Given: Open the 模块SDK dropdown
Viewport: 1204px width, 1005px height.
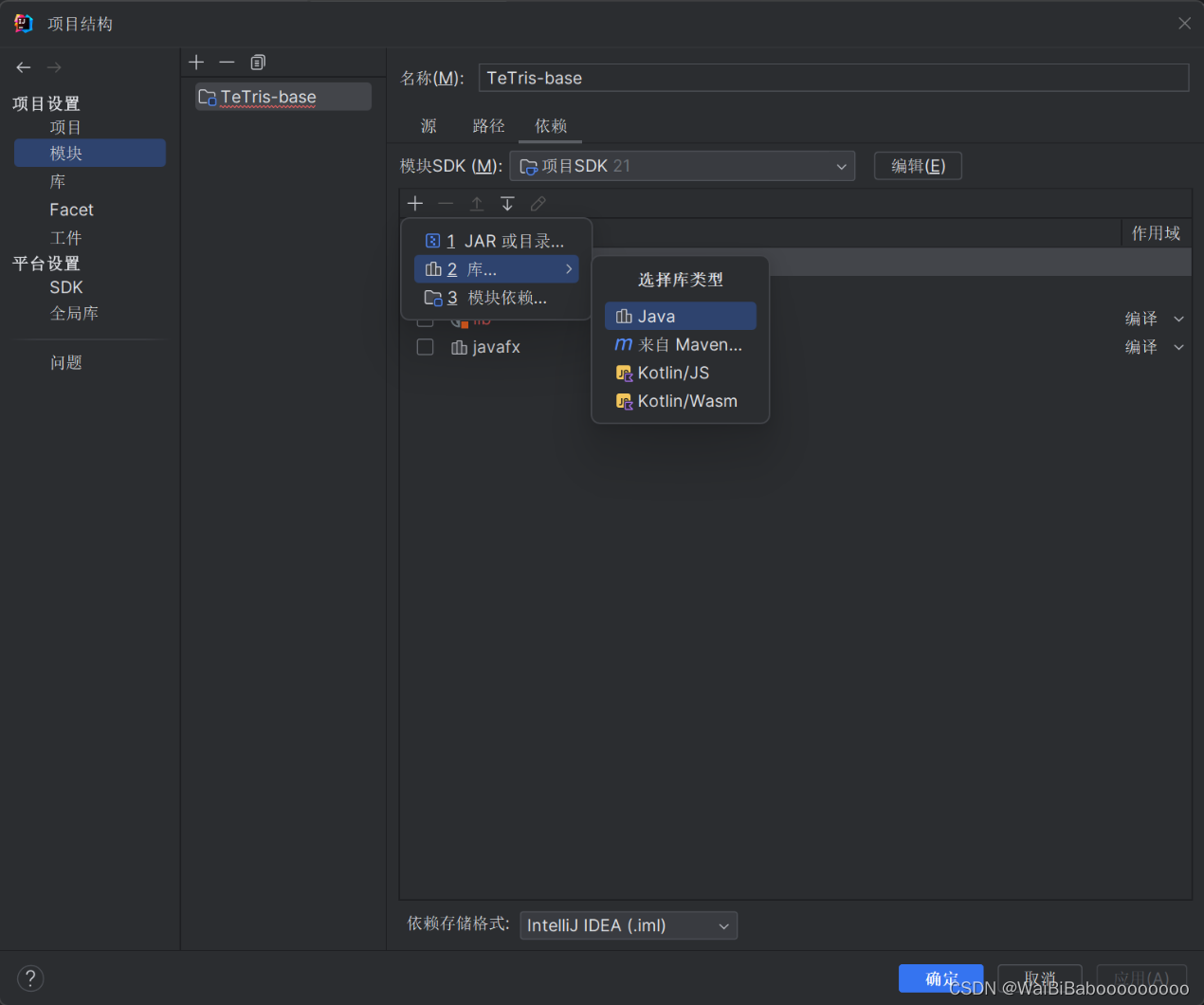Looking at the screenshot, I should pos(682,165).
